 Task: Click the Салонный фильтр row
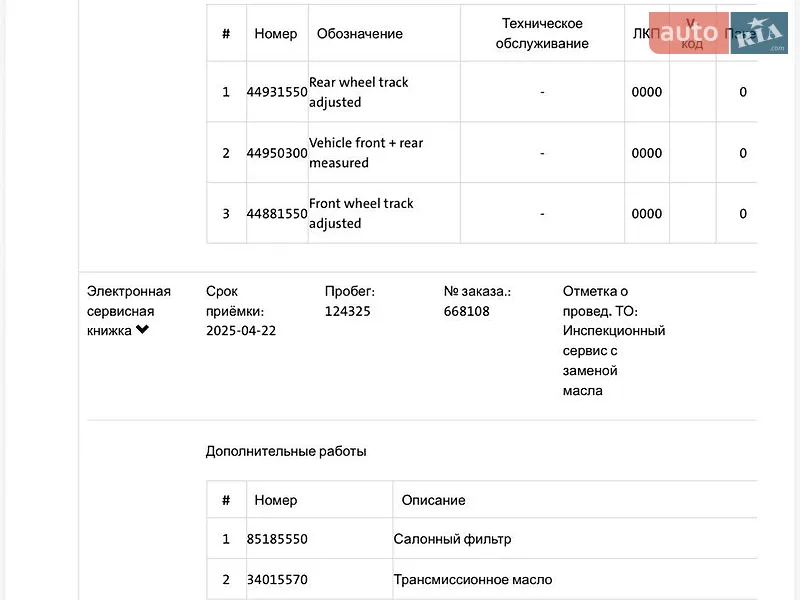point(482,539)
